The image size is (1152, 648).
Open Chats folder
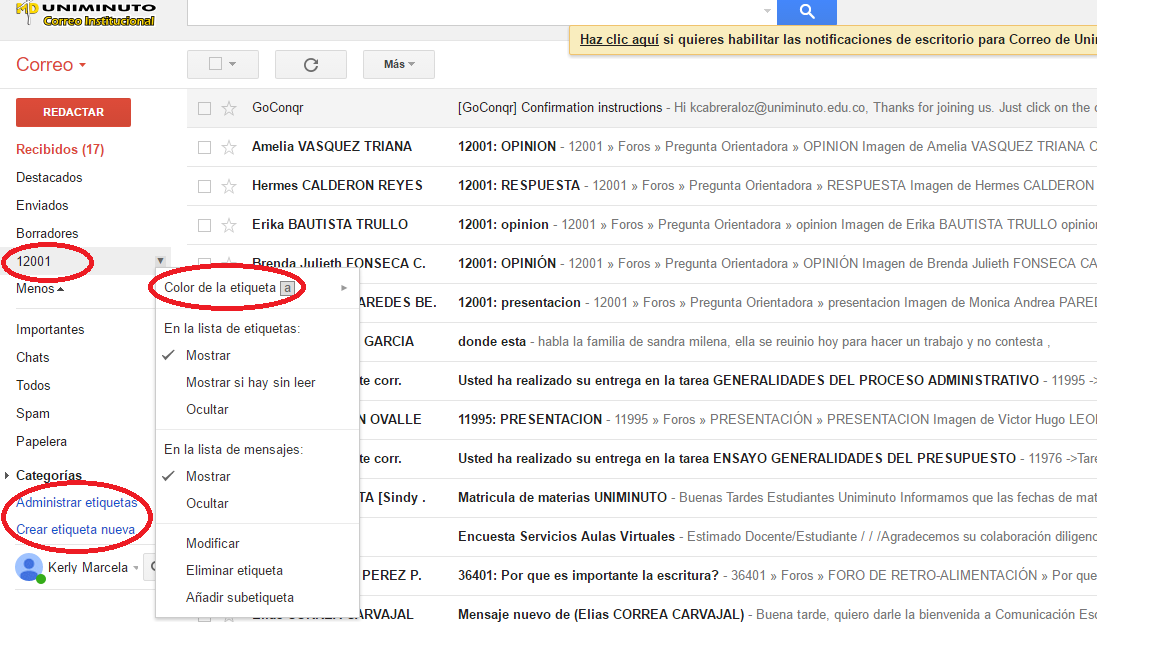pyautogui.click(x=32, y=358)
